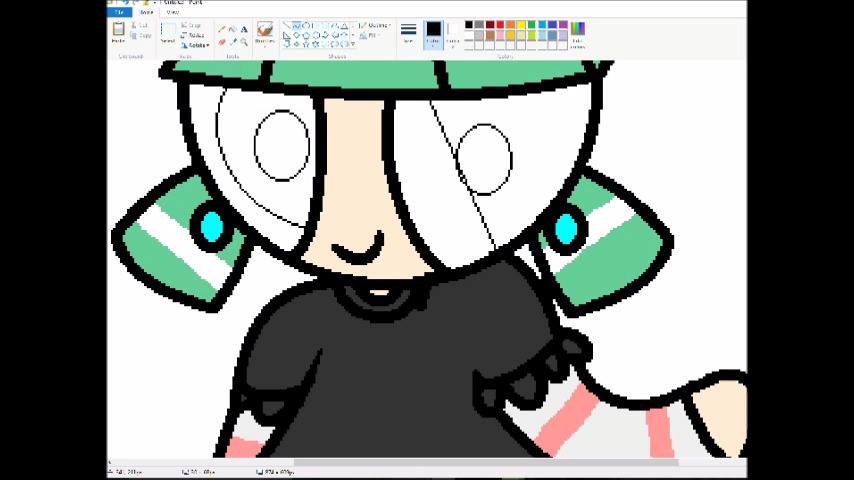Open the File menu
Screen dimensions: 854x480
tap(119, 11)
